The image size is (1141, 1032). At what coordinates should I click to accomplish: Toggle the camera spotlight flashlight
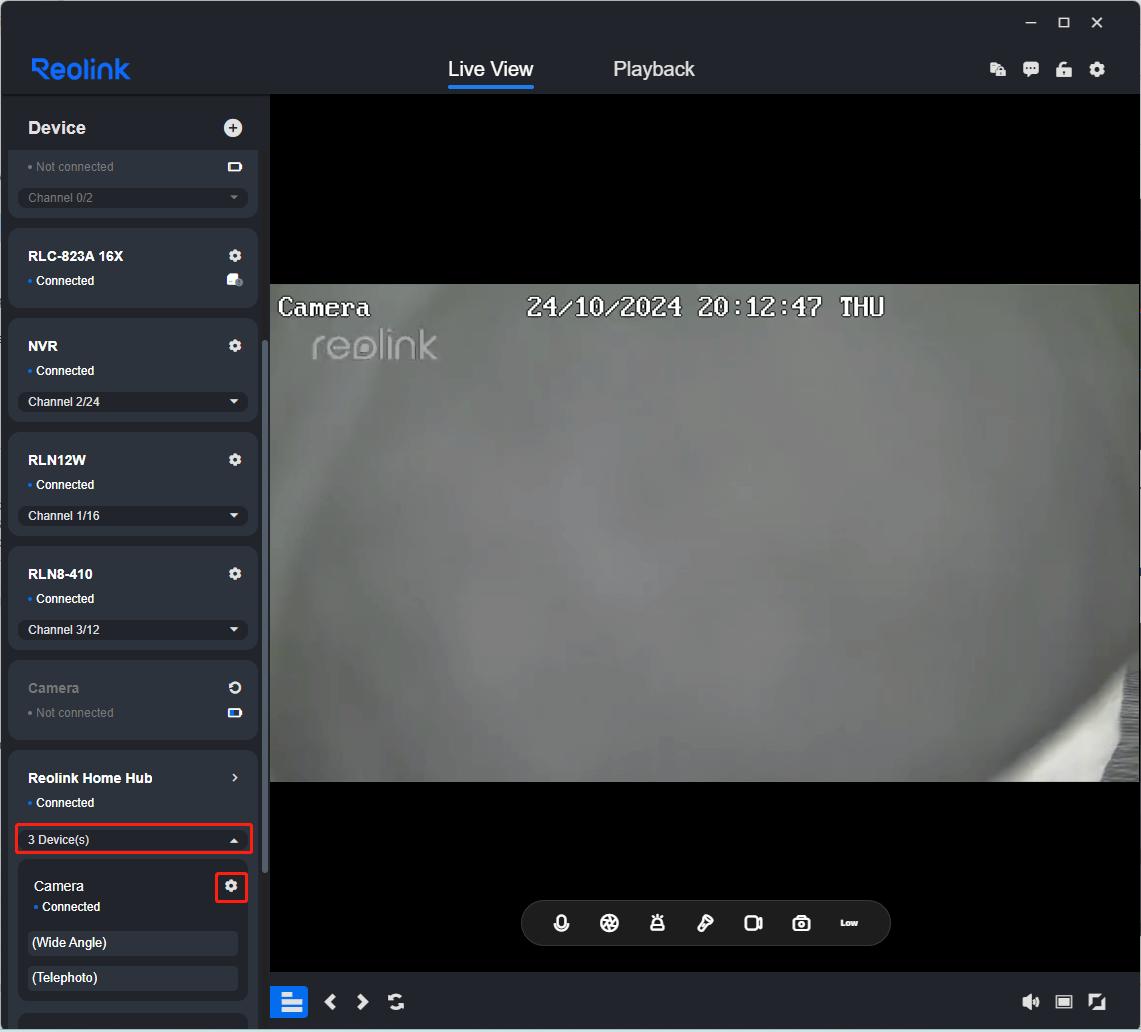[x=705, y=923]
